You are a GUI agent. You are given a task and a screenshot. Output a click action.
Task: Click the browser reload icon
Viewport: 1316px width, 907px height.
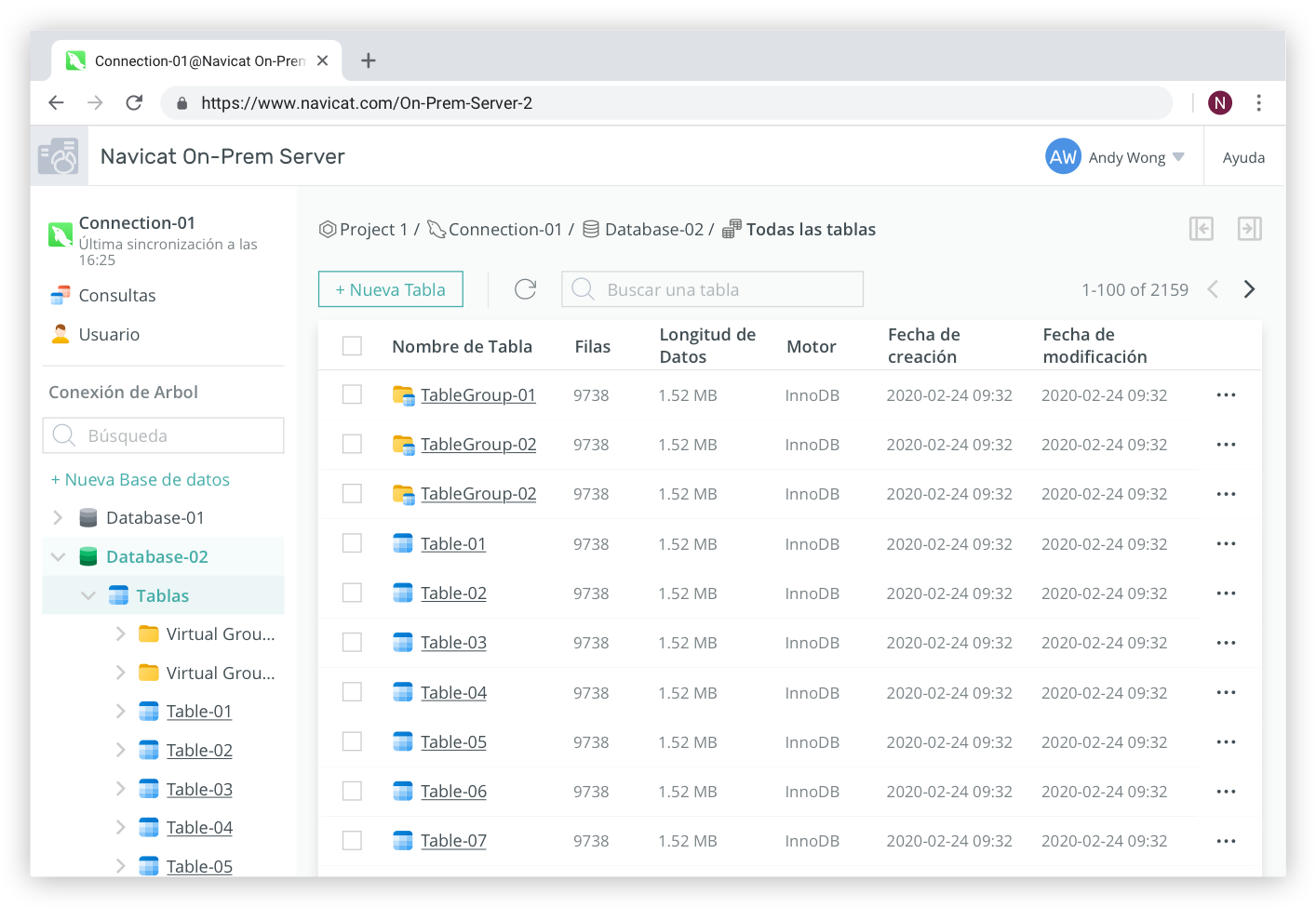134,102
